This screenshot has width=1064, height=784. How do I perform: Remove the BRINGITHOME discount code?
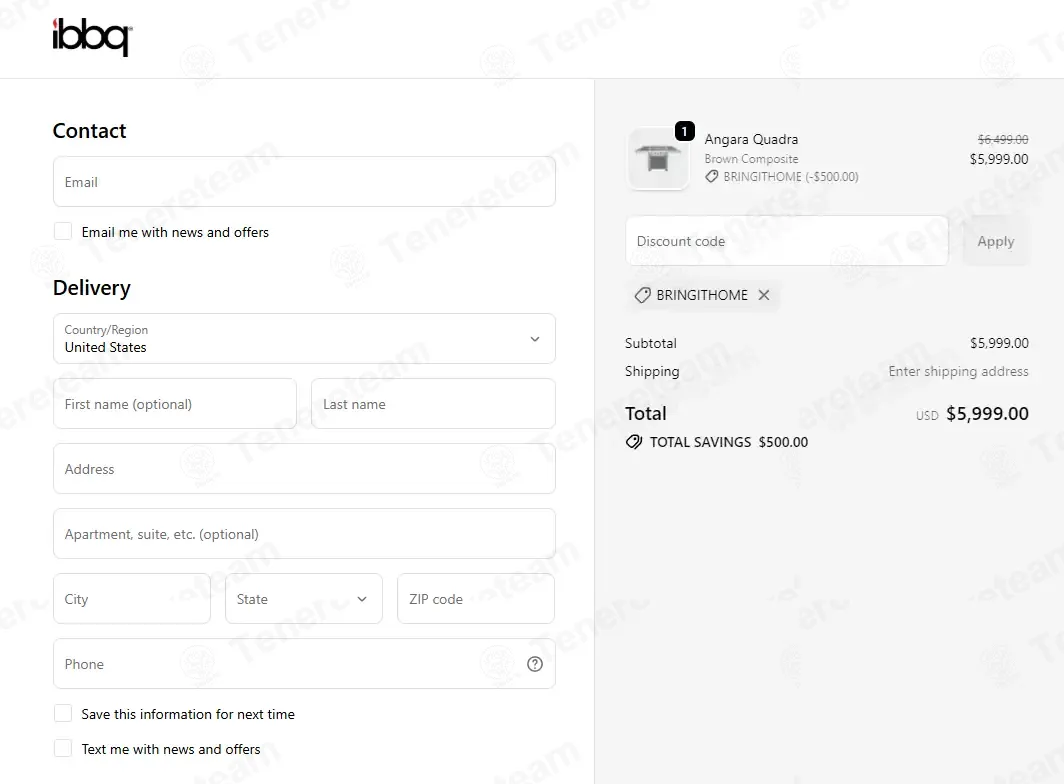tap(764, 295)
